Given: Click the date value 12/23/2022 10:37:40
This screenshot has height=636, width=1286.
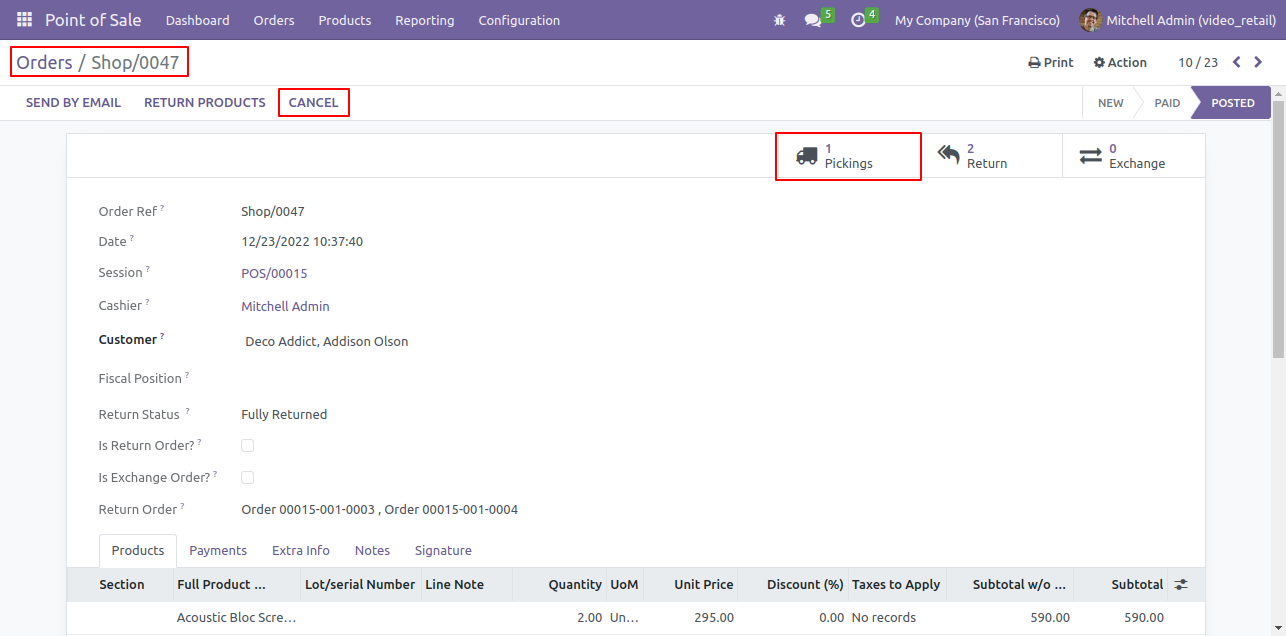Looking at the screenshot, I should 302,241.
